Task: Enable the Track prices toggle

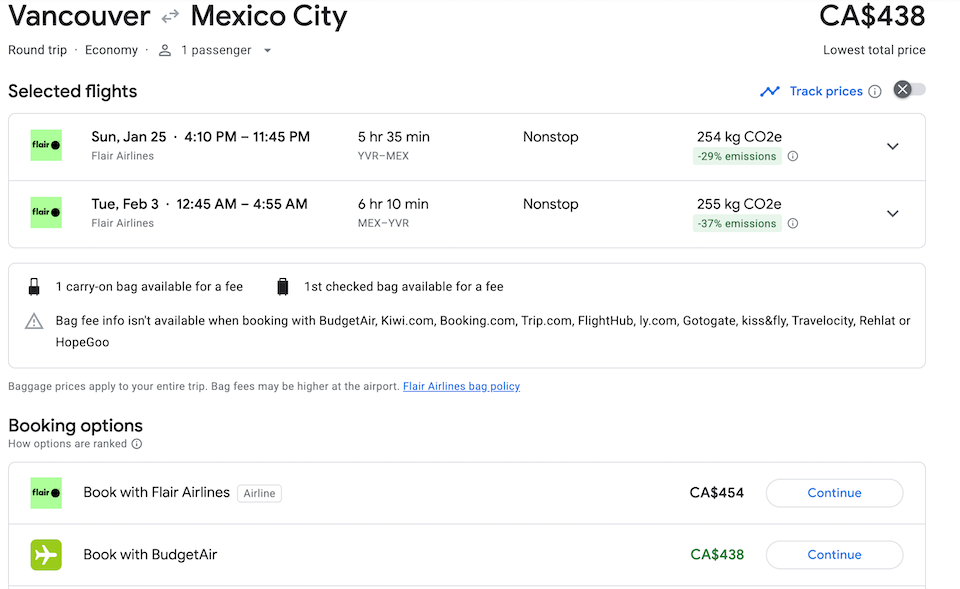Action: coord(909,90)
